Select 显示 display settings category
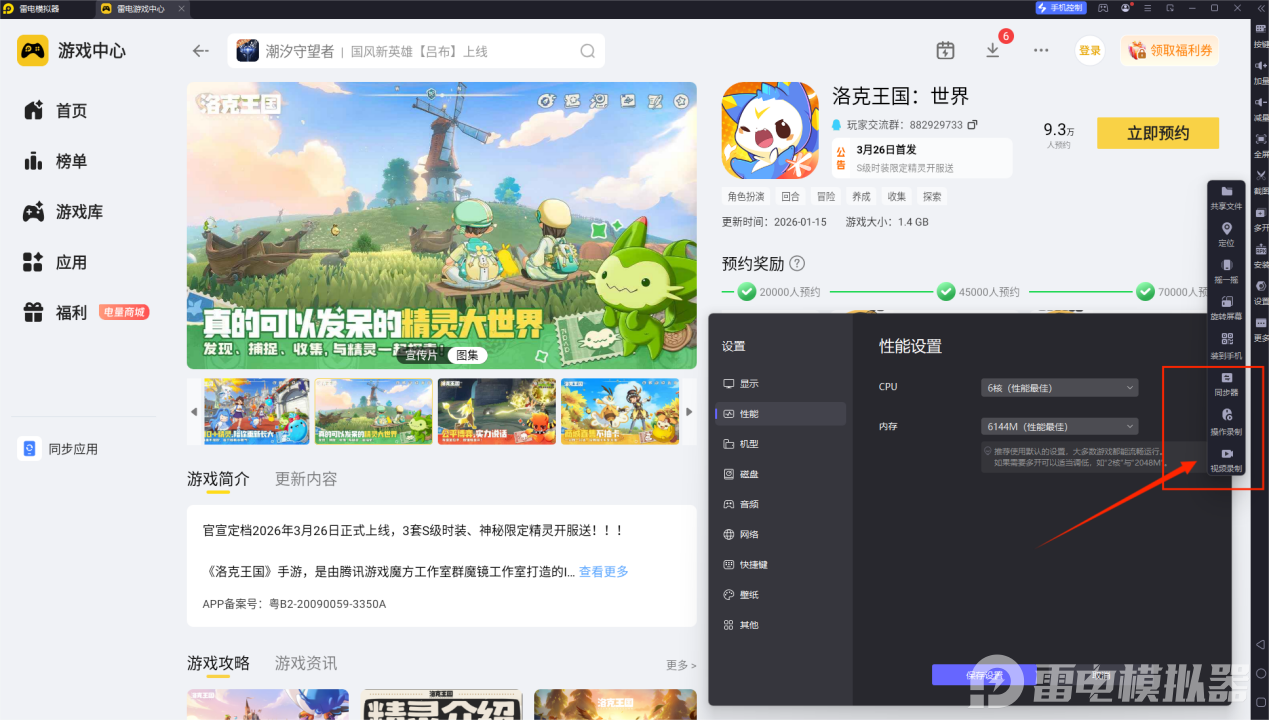 781,384
